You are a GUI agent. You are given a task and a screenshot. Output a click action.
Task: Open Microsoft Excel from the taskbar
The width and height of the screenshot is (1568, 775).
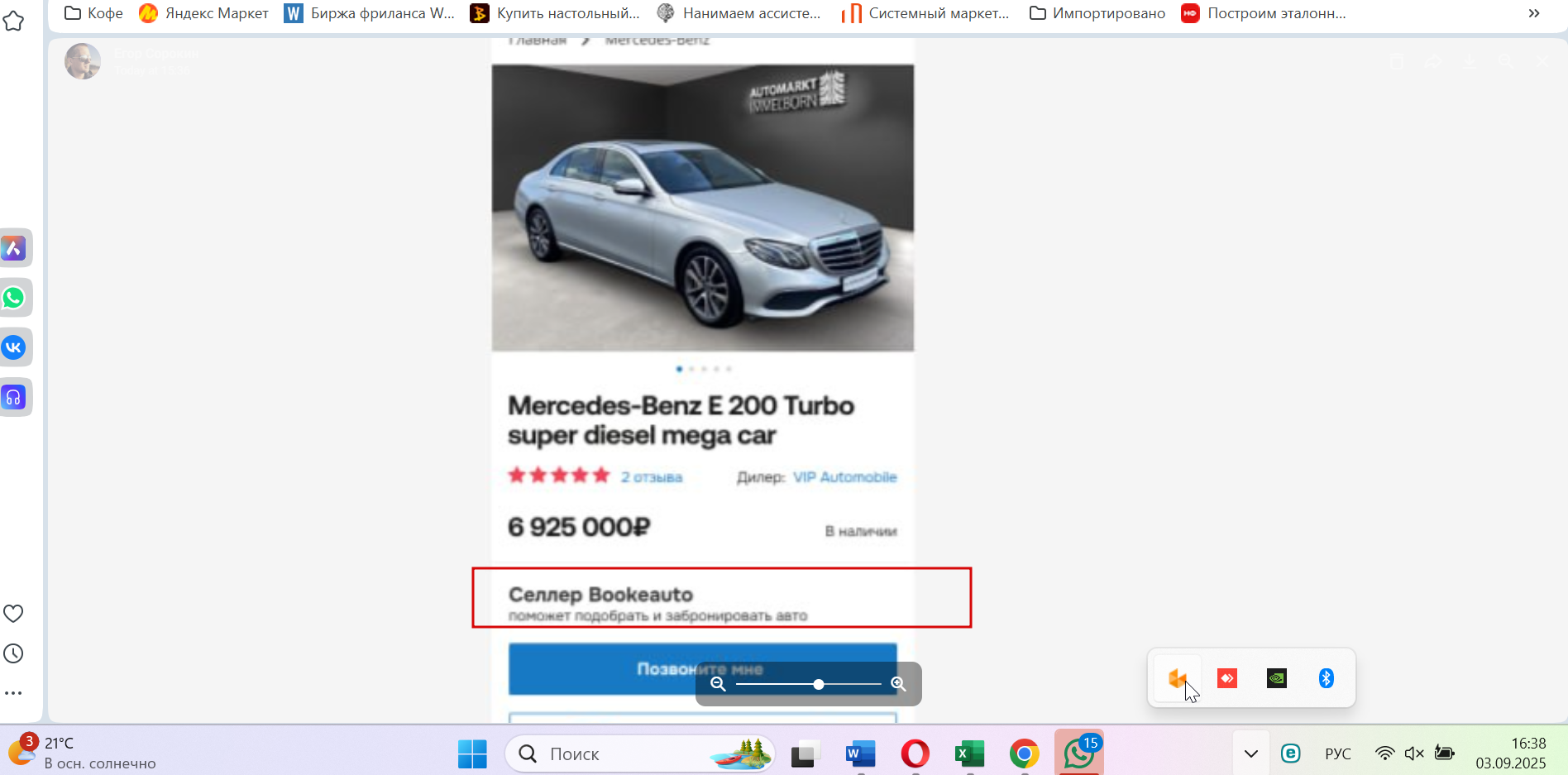pyautogui.click(x=969, y=753)
